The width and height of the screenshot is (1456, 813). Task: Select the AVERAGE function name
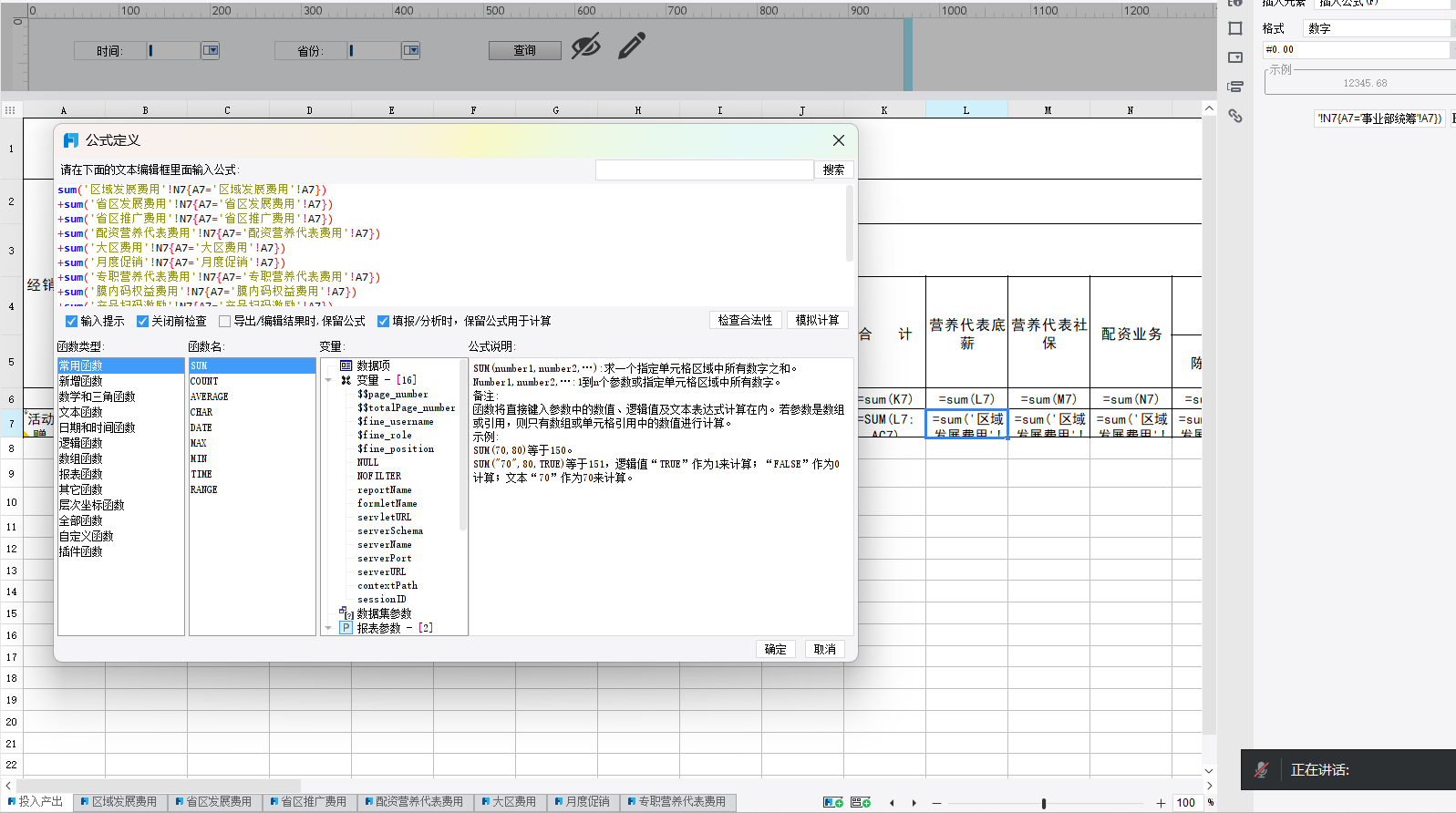tap(252, 396)
